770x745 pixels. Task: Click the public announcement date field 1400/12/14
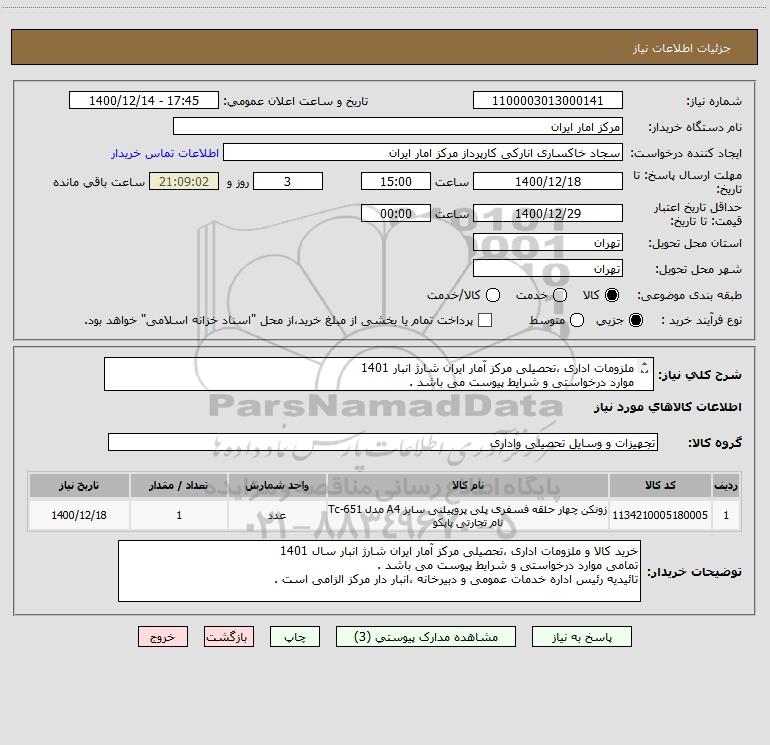(144, 101)
